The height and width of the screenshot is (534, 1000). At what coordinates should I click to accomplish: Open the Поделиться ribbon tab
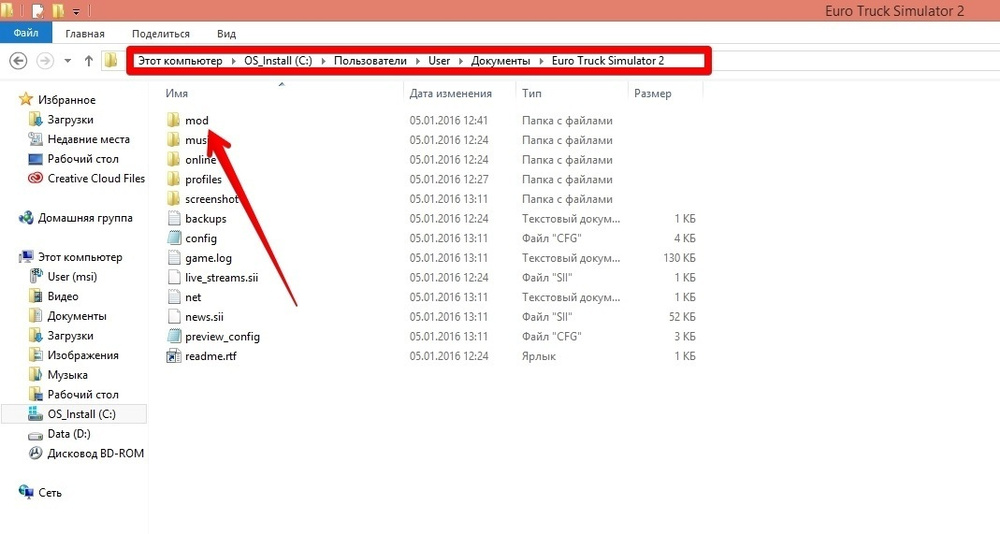click(161, 33)
